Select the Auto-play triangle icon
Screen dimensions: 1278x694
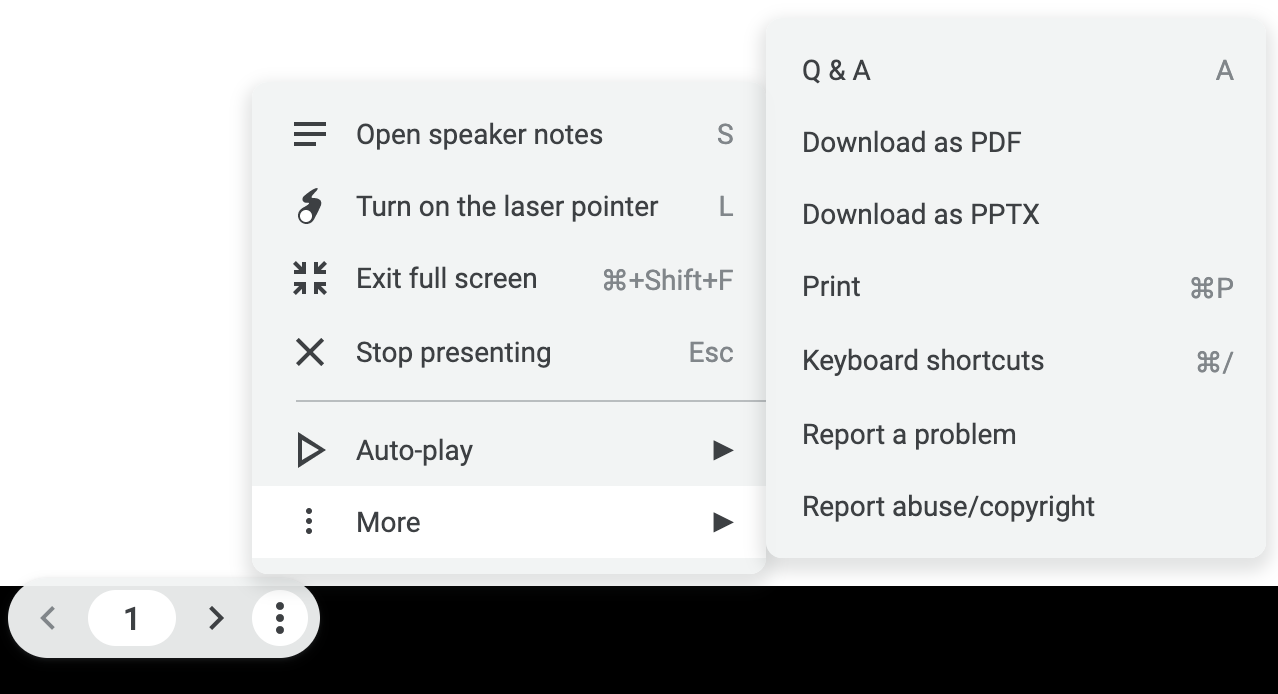(x=310, y=450)
